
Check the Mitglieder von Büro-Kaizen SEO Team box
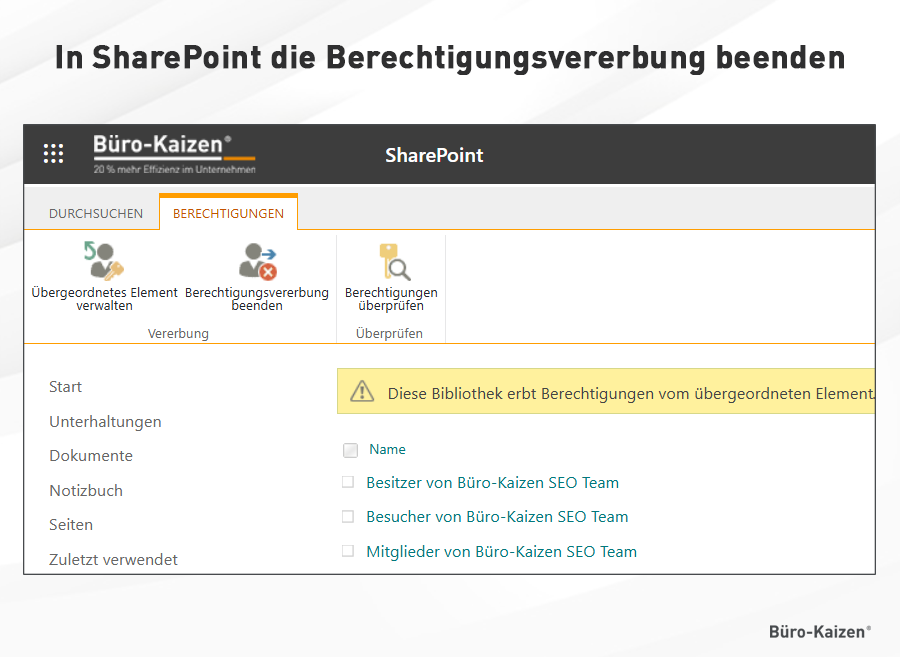(x=348, y=551)
